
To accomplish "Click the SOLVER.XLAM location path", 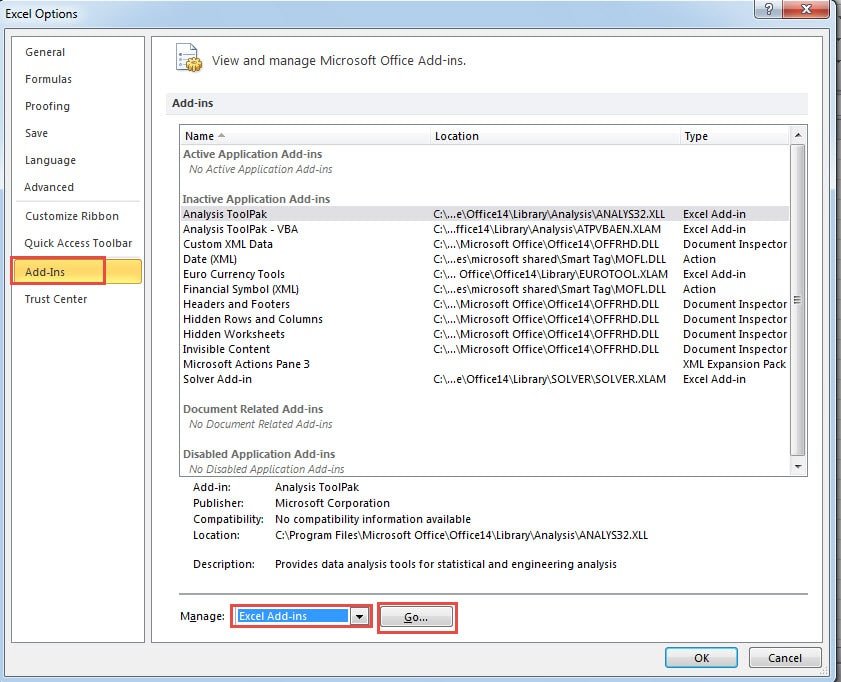I will [x=549, y=379].
